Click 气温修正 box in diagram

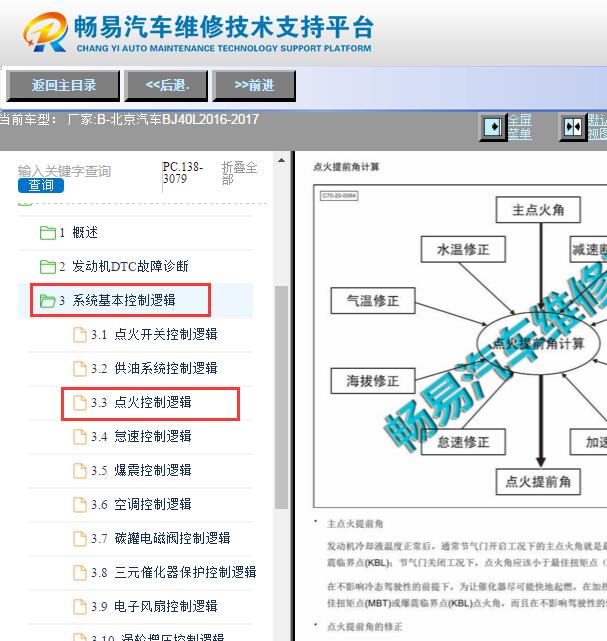pos(373,301)
